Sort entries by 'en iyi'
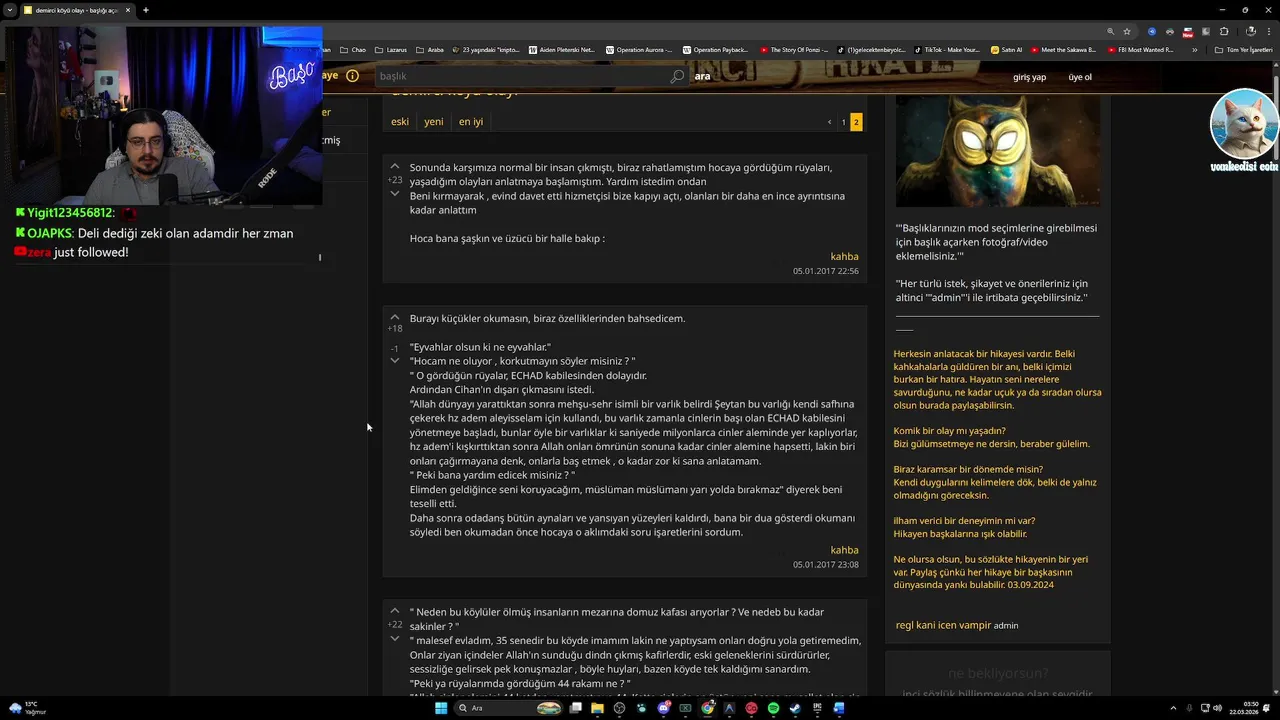This screenshot has width=1280, height=720. point(471,121)
